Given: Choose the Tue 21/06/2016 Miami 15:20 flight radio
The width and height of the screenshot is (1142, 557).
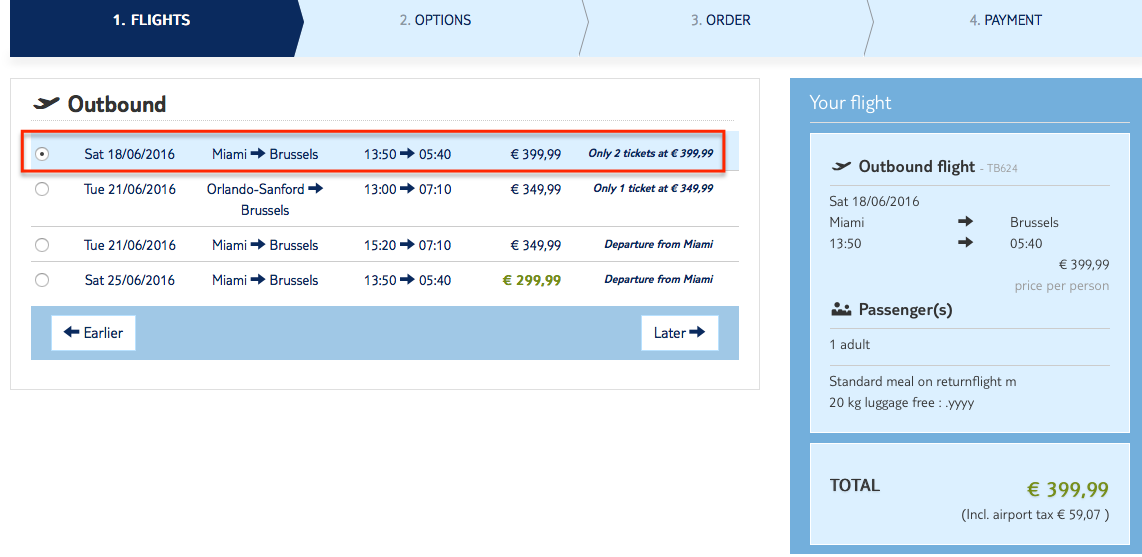Looking at the screenshot, I should pyautogui.click(x=42, y=245).
